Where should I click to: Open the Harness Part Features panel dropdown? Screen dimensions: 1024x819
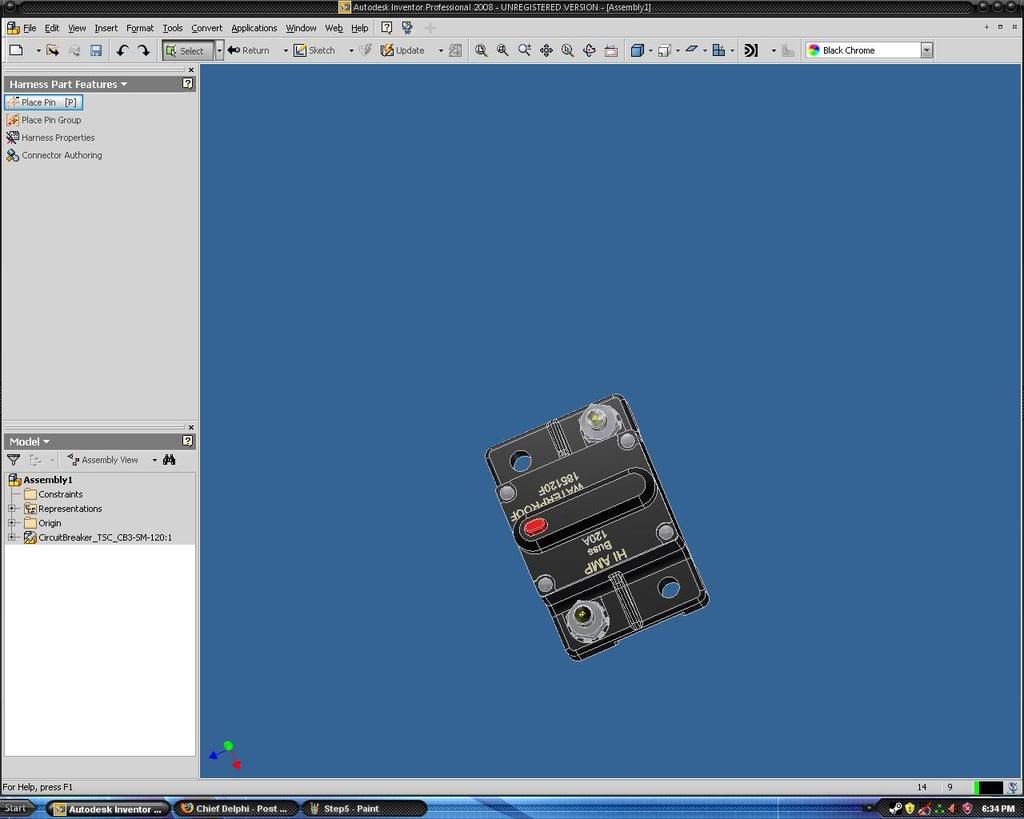(x=123, y=84)
